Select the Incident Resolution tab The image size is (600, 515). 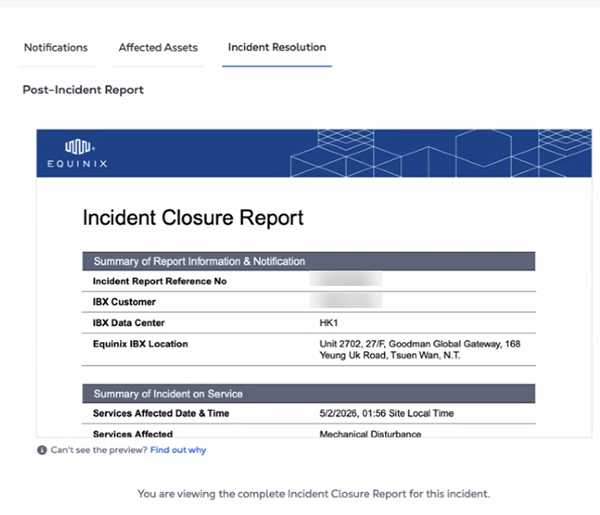(277, 47)
